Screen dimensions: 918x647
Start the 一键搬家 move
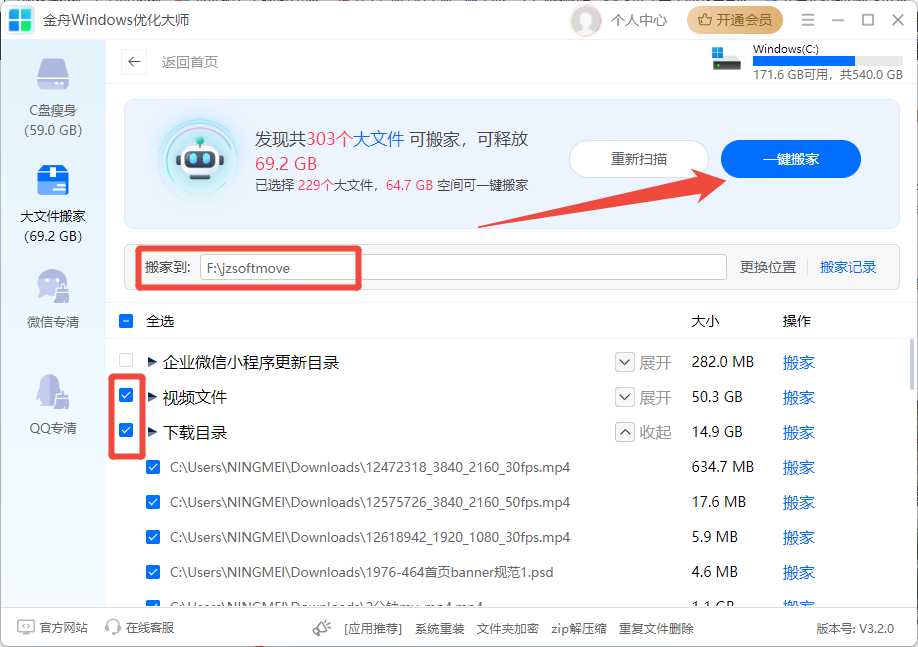[x=790, y=159]
